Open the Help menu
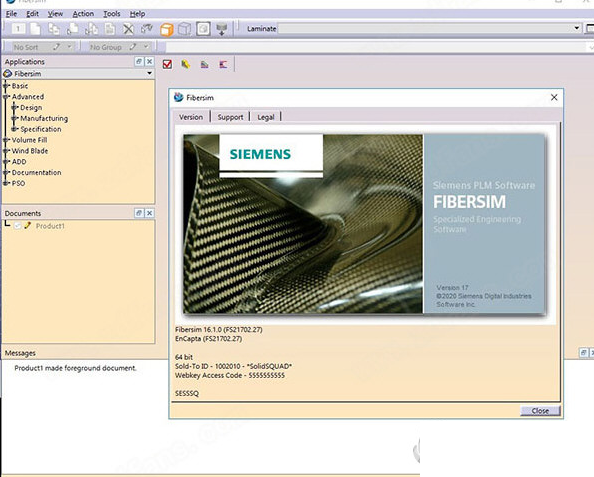 pos(137,14)
